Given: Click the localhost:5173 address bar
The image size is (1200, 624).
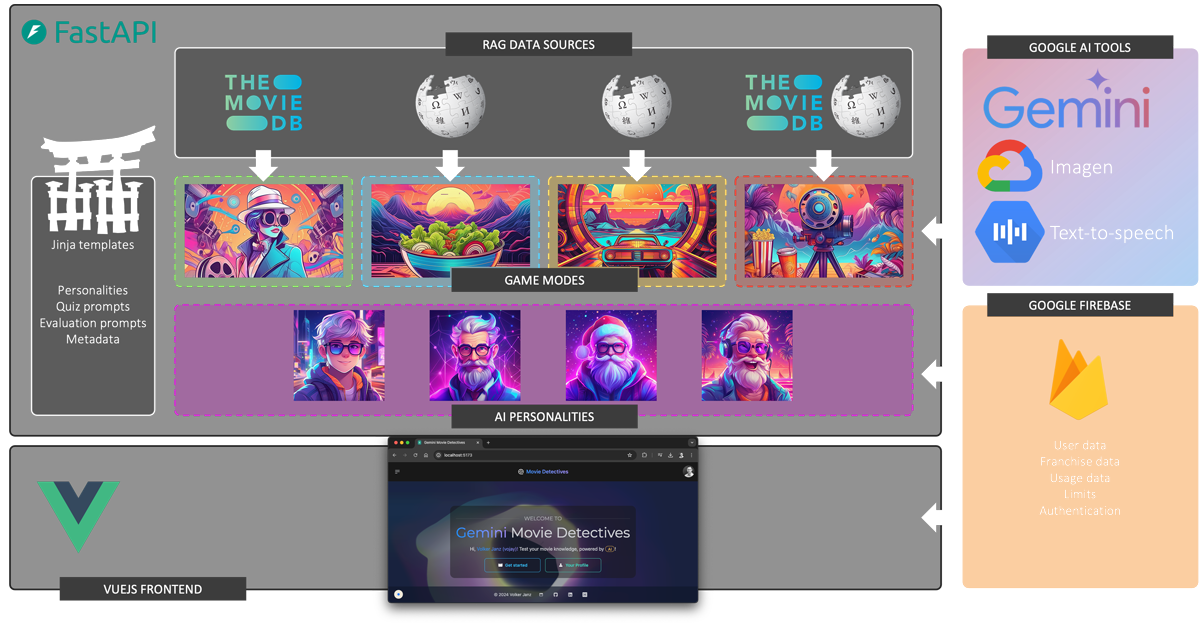Looking at the screenshot, I should pos(535,455).
